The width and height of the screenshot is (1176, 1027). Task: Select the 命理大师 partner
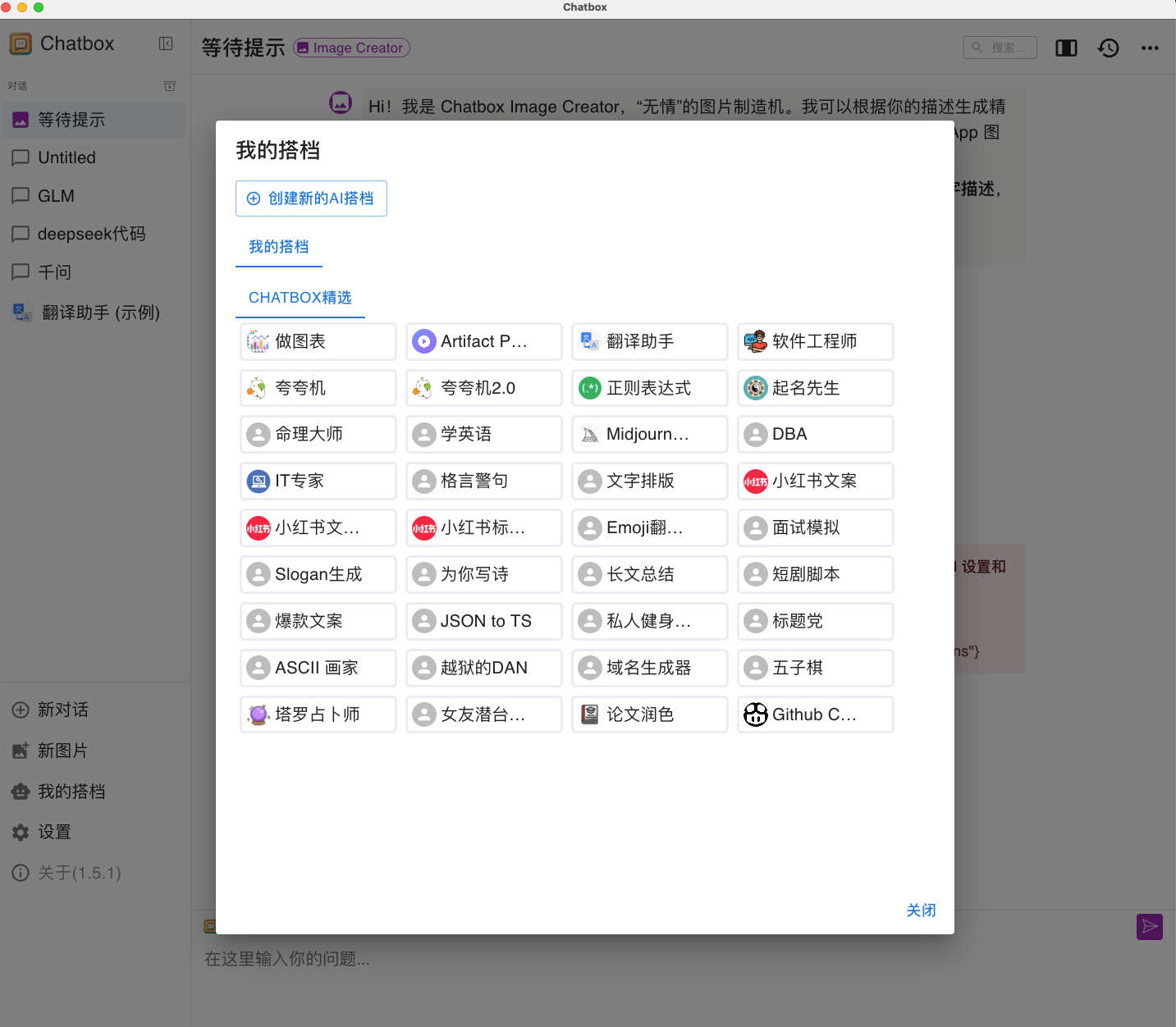[318, 434]
